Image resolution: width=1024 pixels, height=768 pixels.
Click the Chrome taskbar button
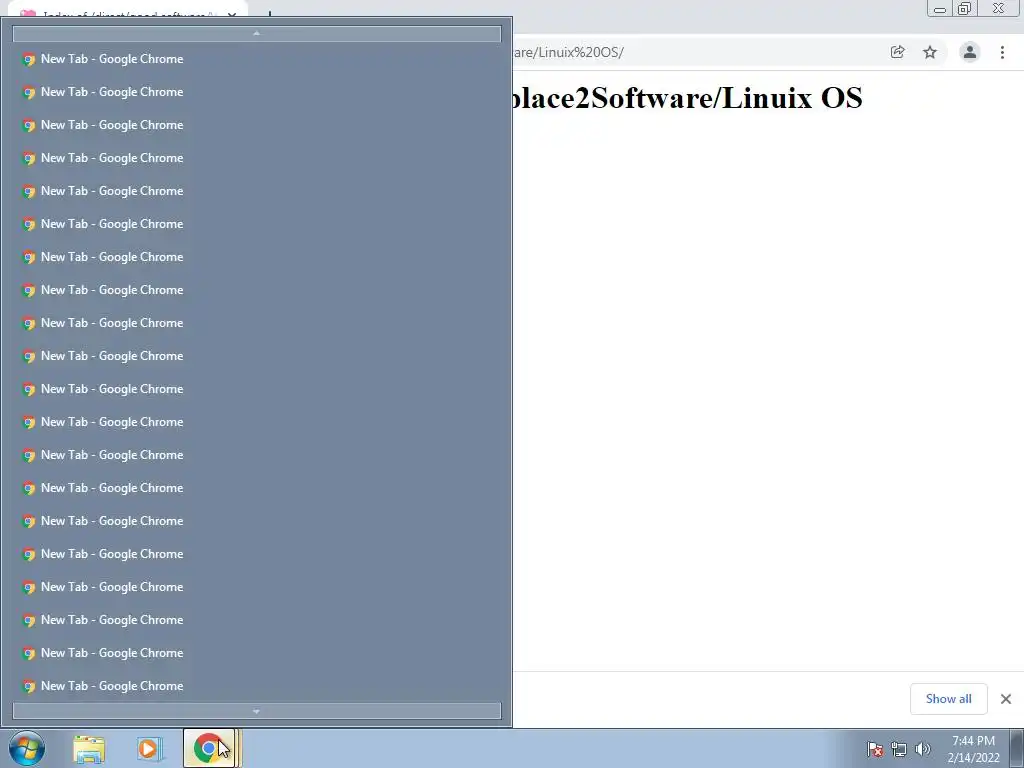click(x=209, y=748)
